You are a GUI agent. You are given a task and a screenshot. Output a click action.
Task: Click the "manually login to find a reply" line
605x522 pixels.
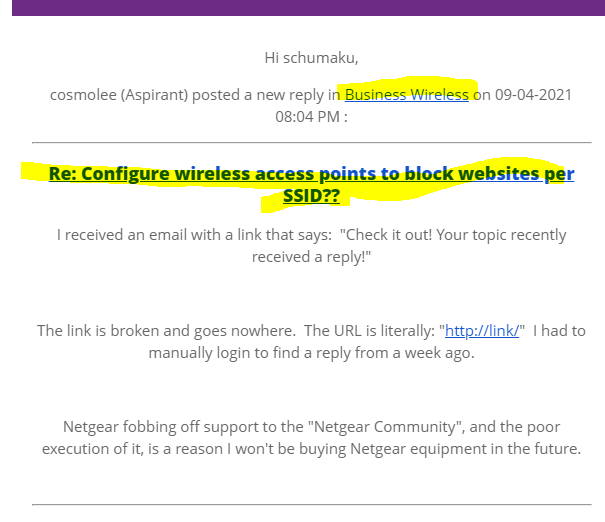(x=311, y=353)
